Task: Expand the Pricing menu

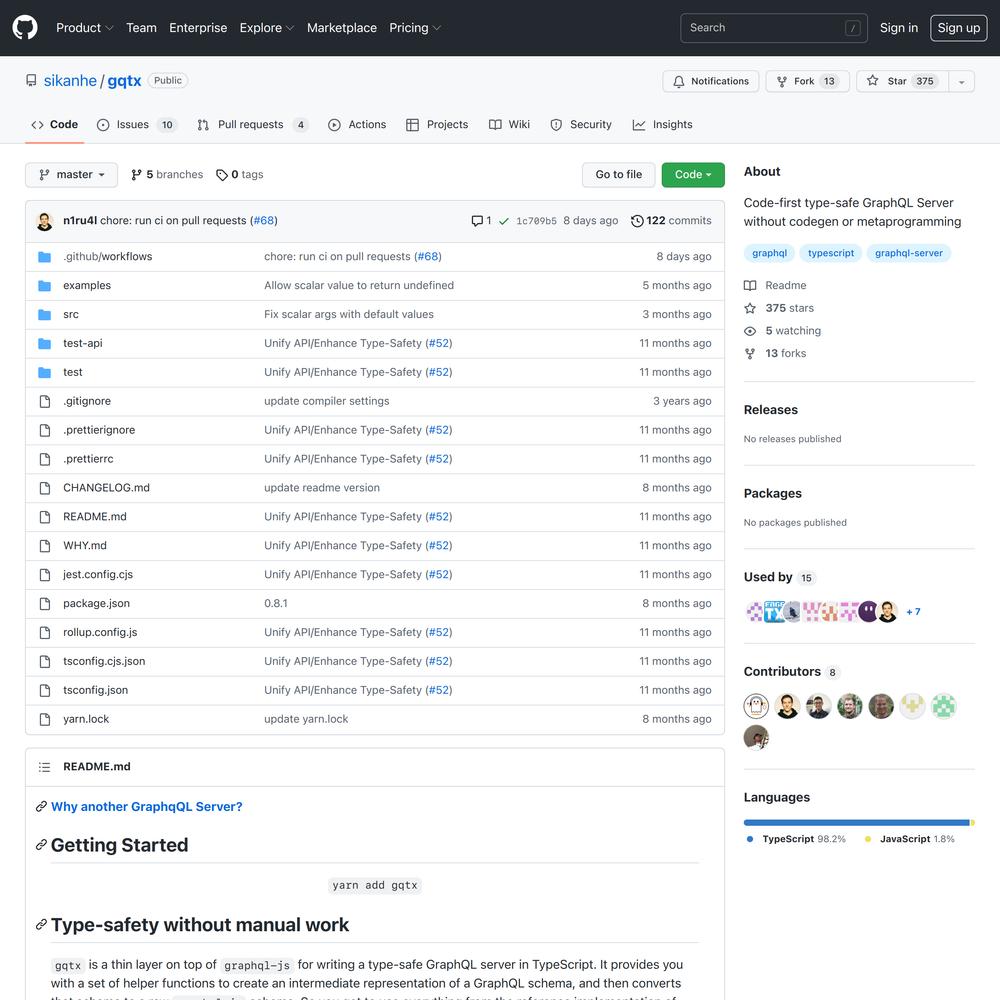Action: 415,28
